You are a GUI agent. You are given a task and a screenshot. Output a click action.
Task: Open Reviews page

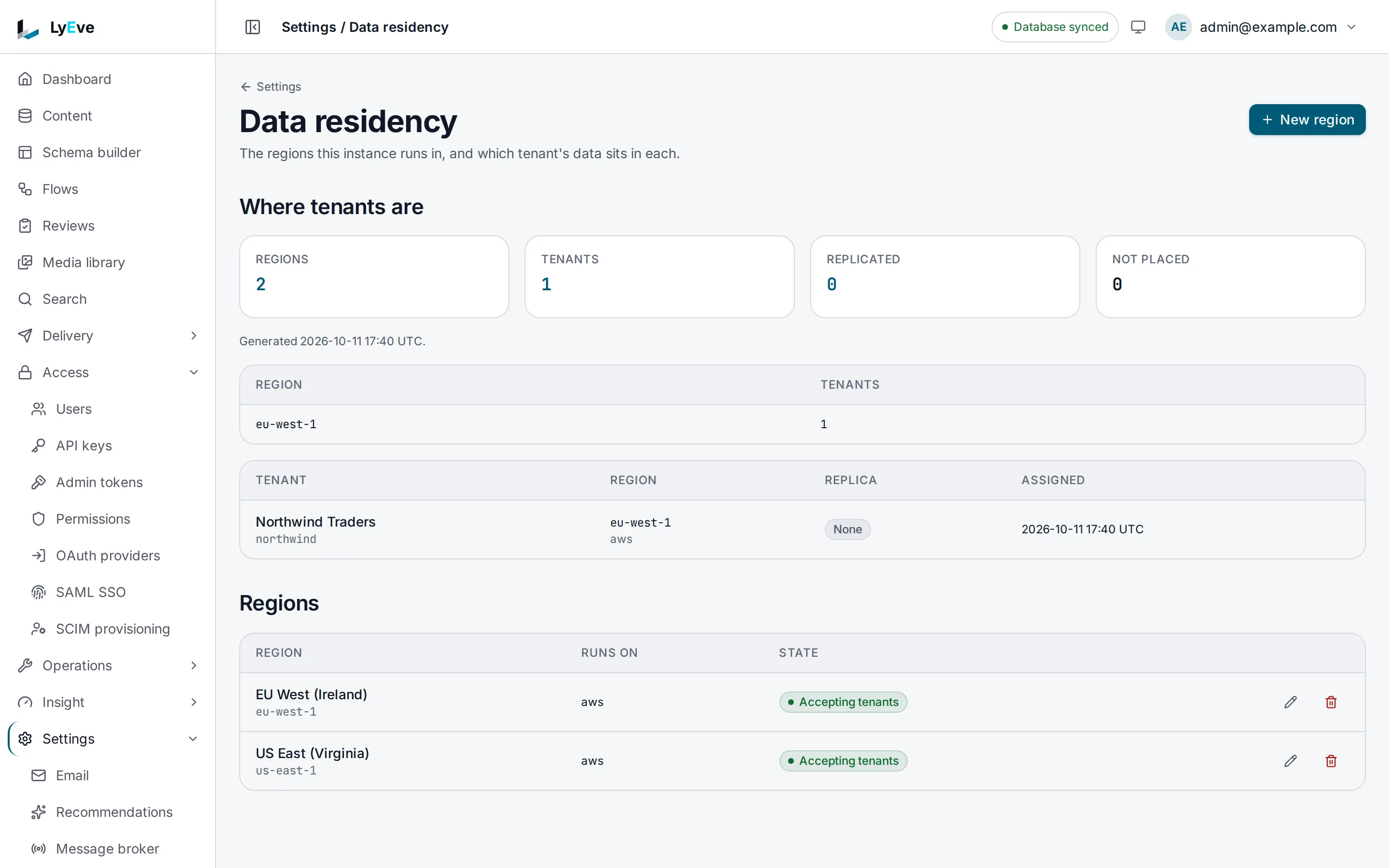pyautogui.click(x=108, y=226)
